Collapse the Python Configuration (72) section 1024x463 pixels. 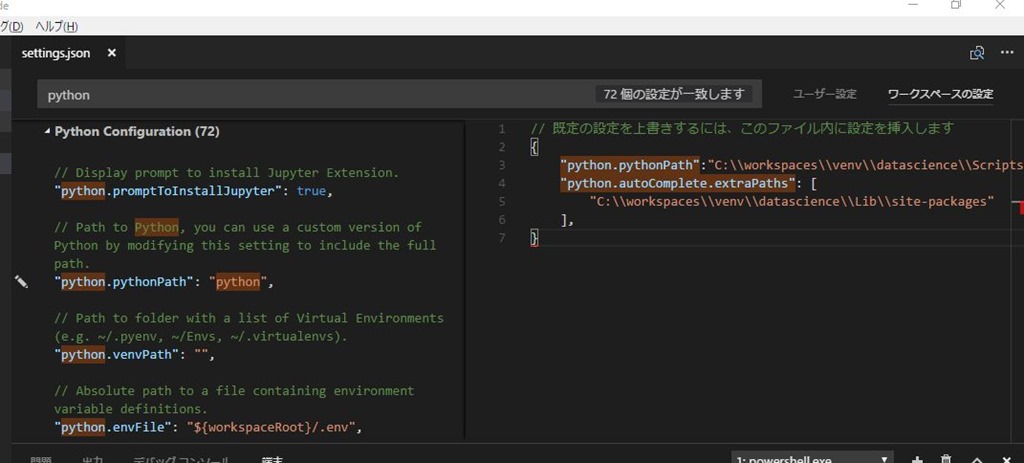click(46, 131)
